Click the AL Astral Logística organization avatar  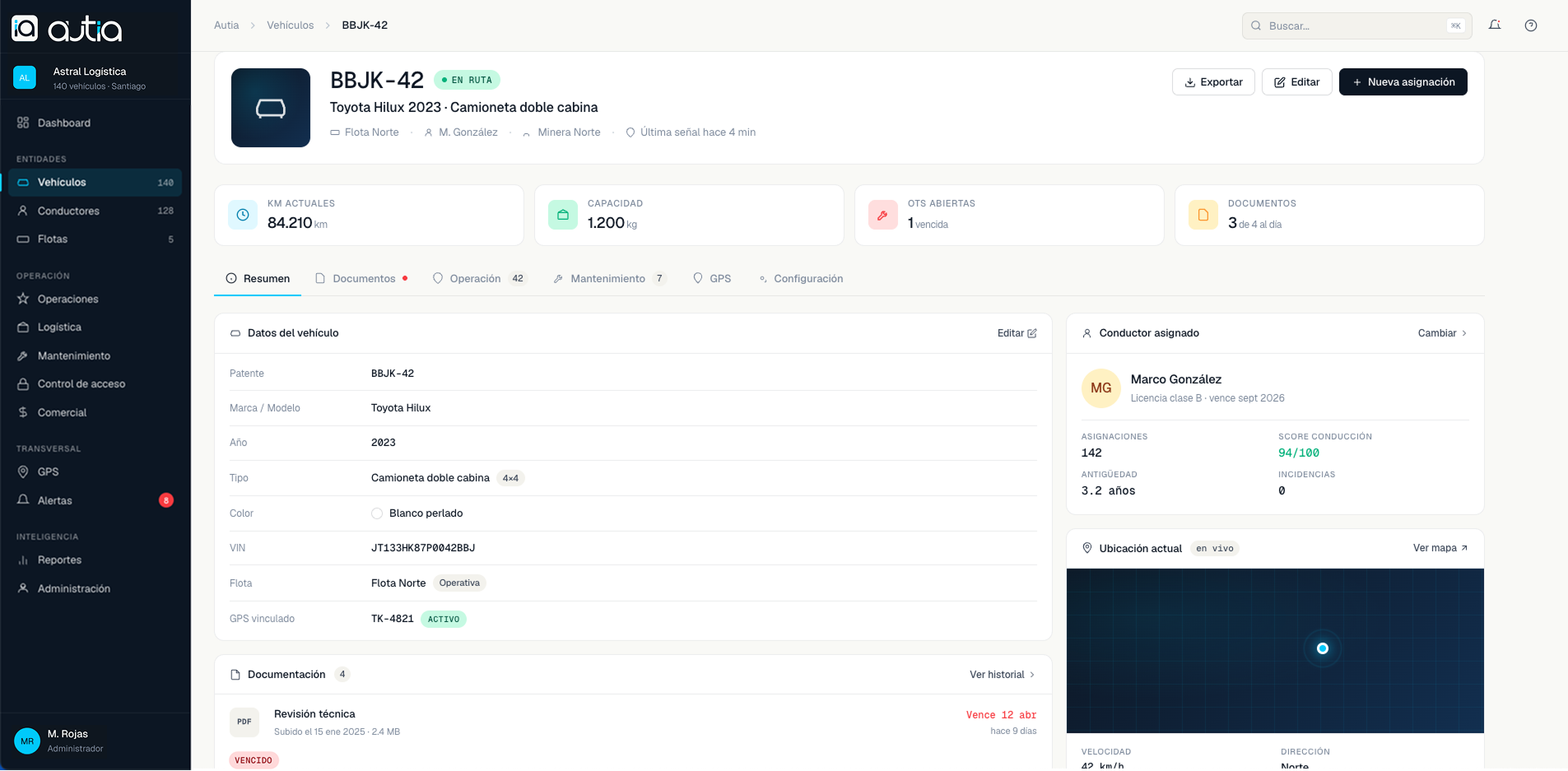click(25, 77)
